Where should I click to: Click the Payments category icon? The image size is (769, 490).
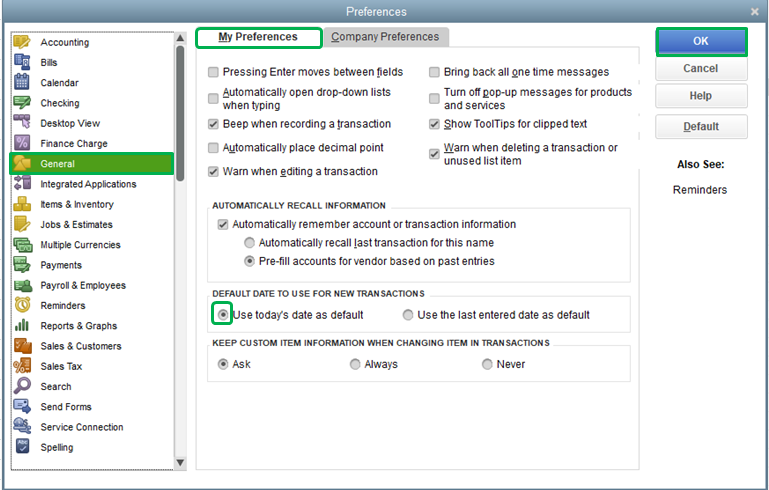coord(22,265)
